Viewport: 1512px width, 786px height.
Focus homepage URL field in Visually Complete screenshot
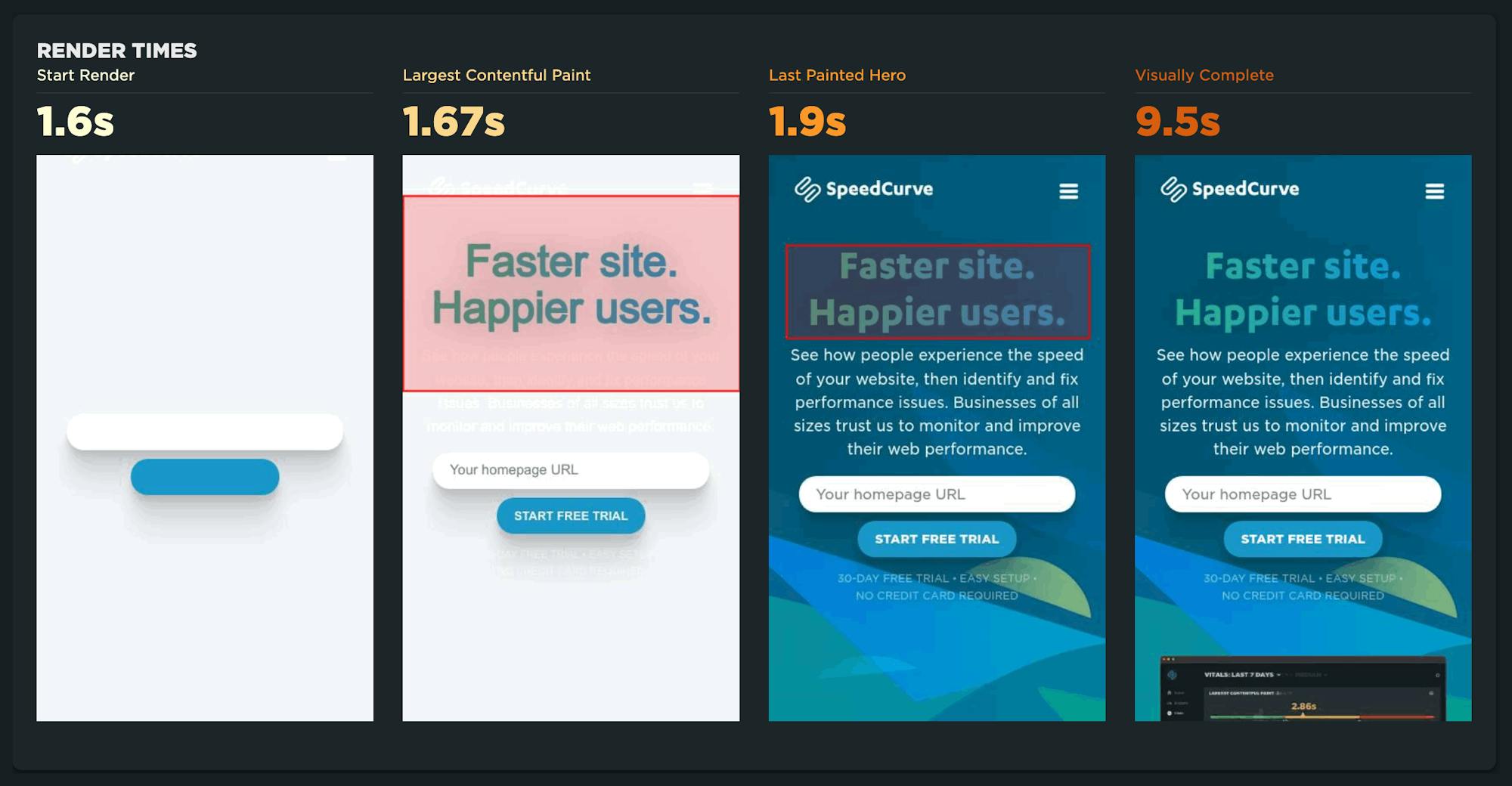1303,494
